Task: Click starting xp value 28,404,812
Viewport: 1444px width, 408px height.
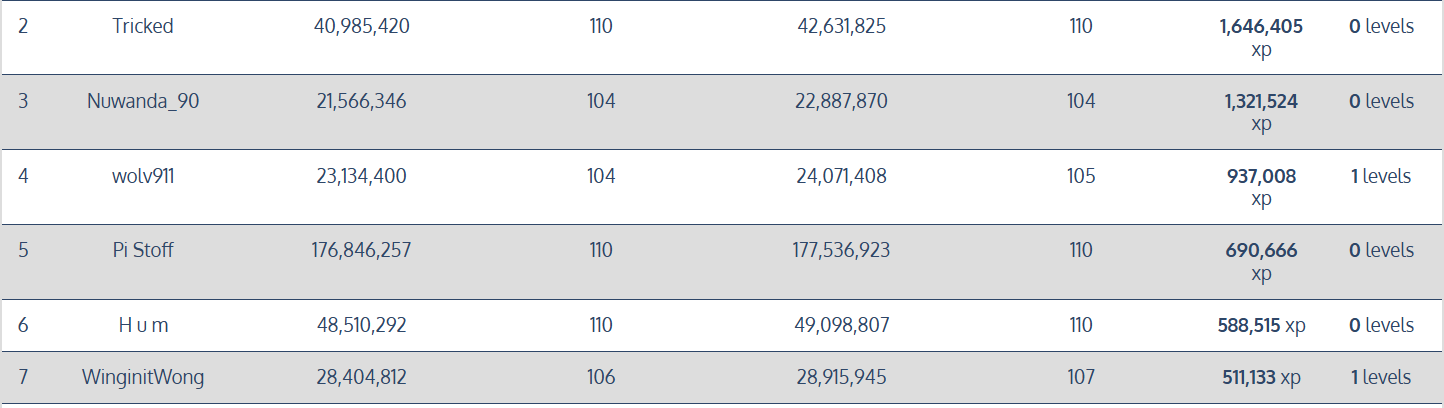Action: click(x=360, y=378)
